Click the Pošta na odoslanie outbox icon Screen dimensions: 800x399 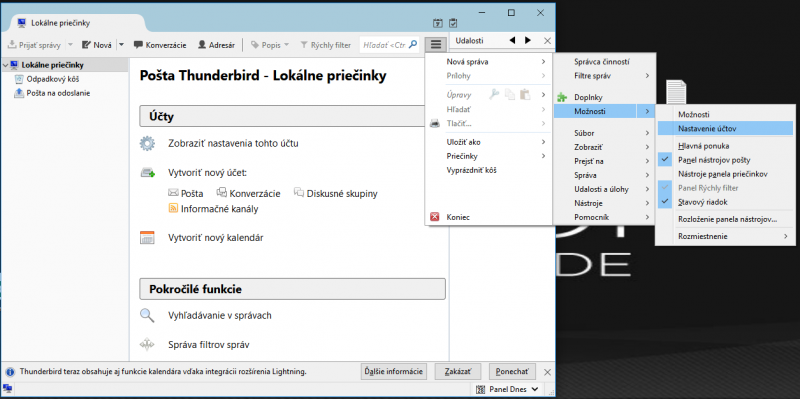(19, 93)
